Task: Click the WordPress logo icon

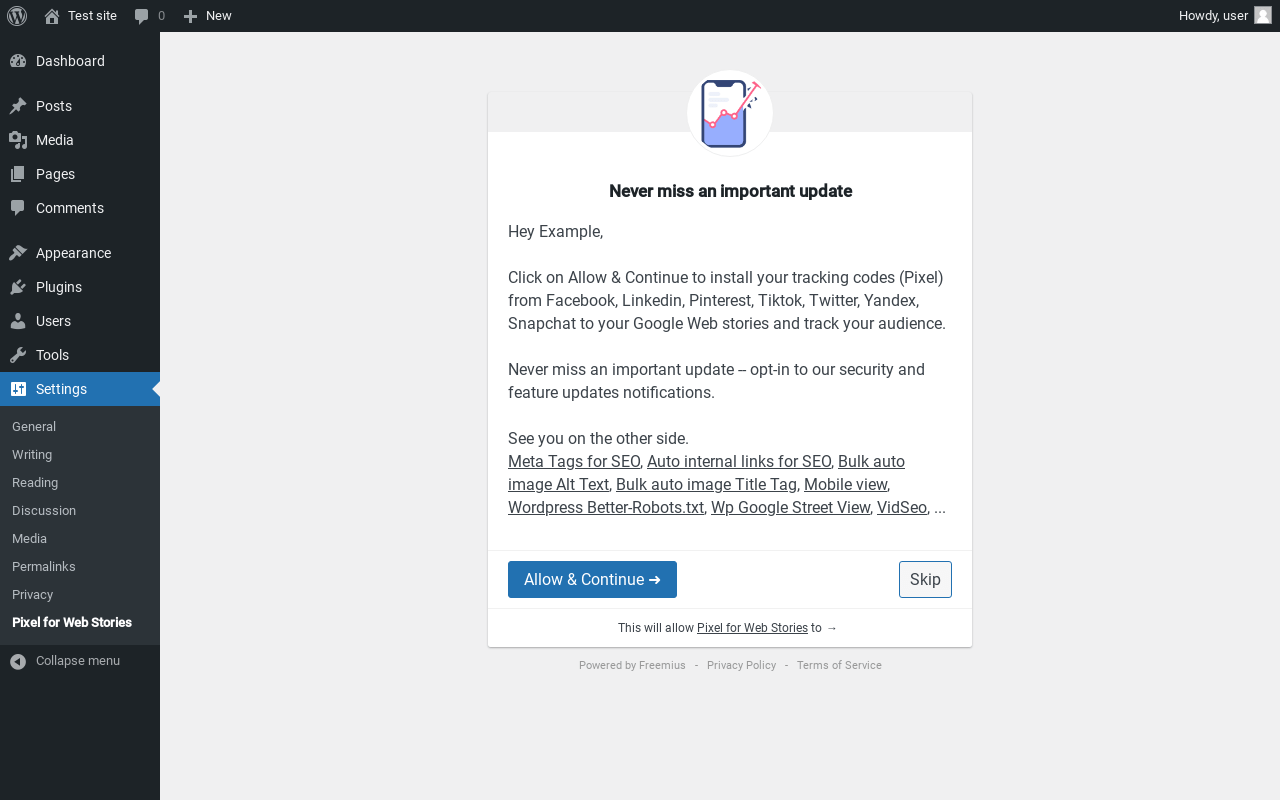Action: pos(17,15)
